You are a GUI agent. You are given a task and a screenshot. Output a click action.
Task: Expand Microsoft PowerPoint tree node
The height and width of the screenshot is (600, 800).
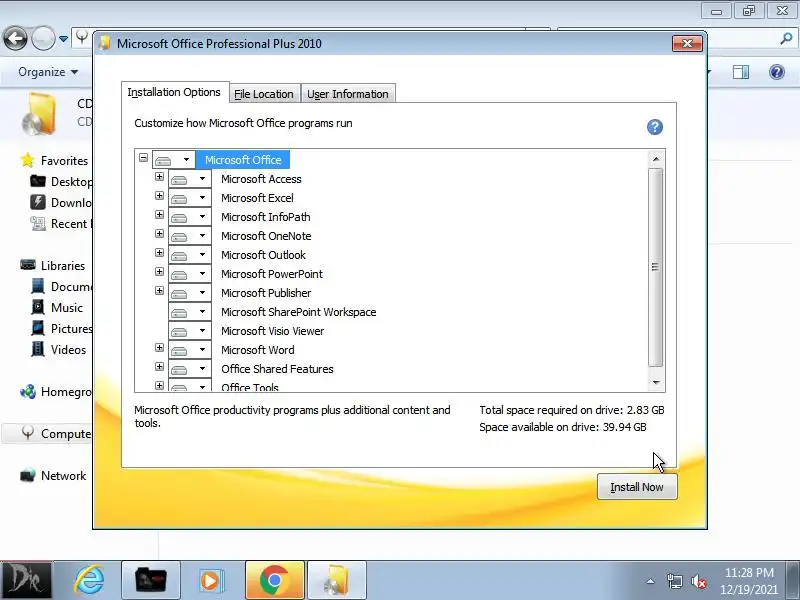click(x=159, y=272)
